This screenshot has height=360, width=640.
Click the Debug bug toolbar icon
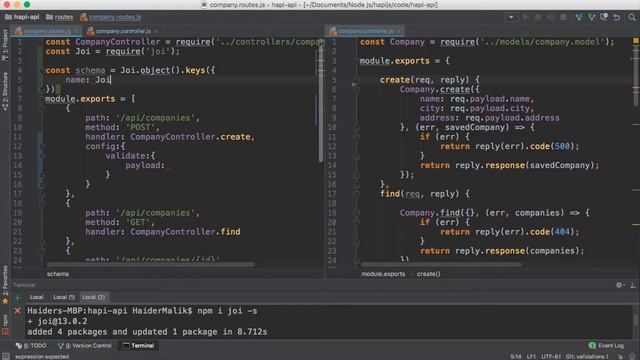pos(538,17)
